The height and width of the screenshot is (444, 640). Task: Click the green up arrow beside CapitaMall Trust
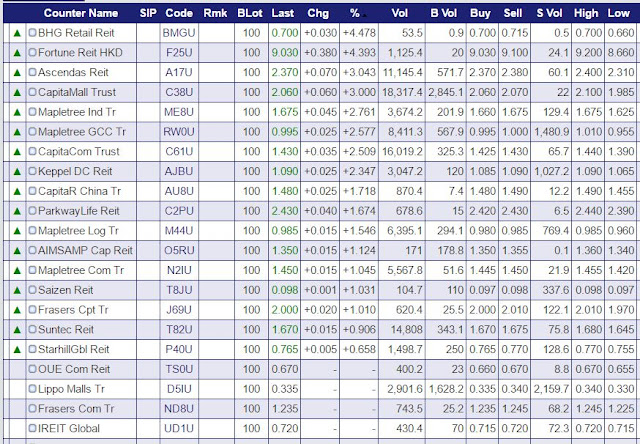pyautogui.click(x=17, y=92)
